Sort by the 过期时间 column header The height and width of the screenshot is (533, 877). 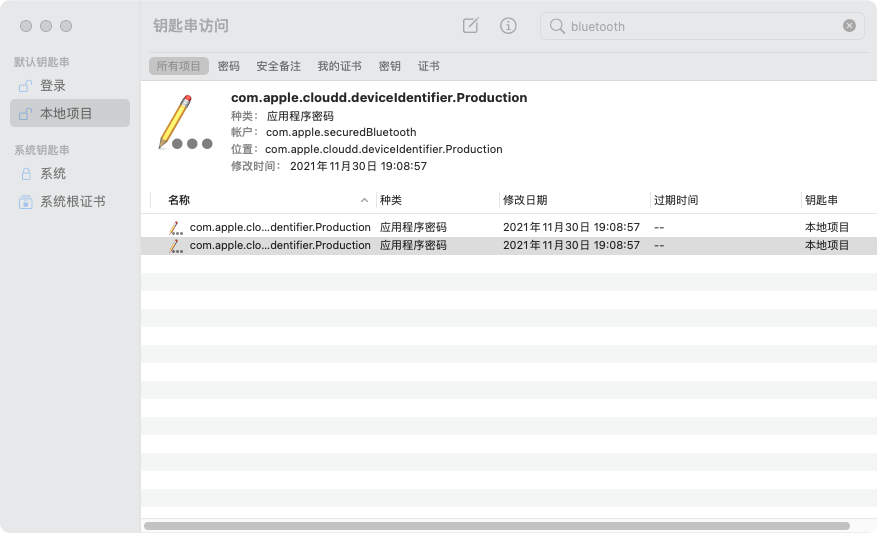click(676, 200)
